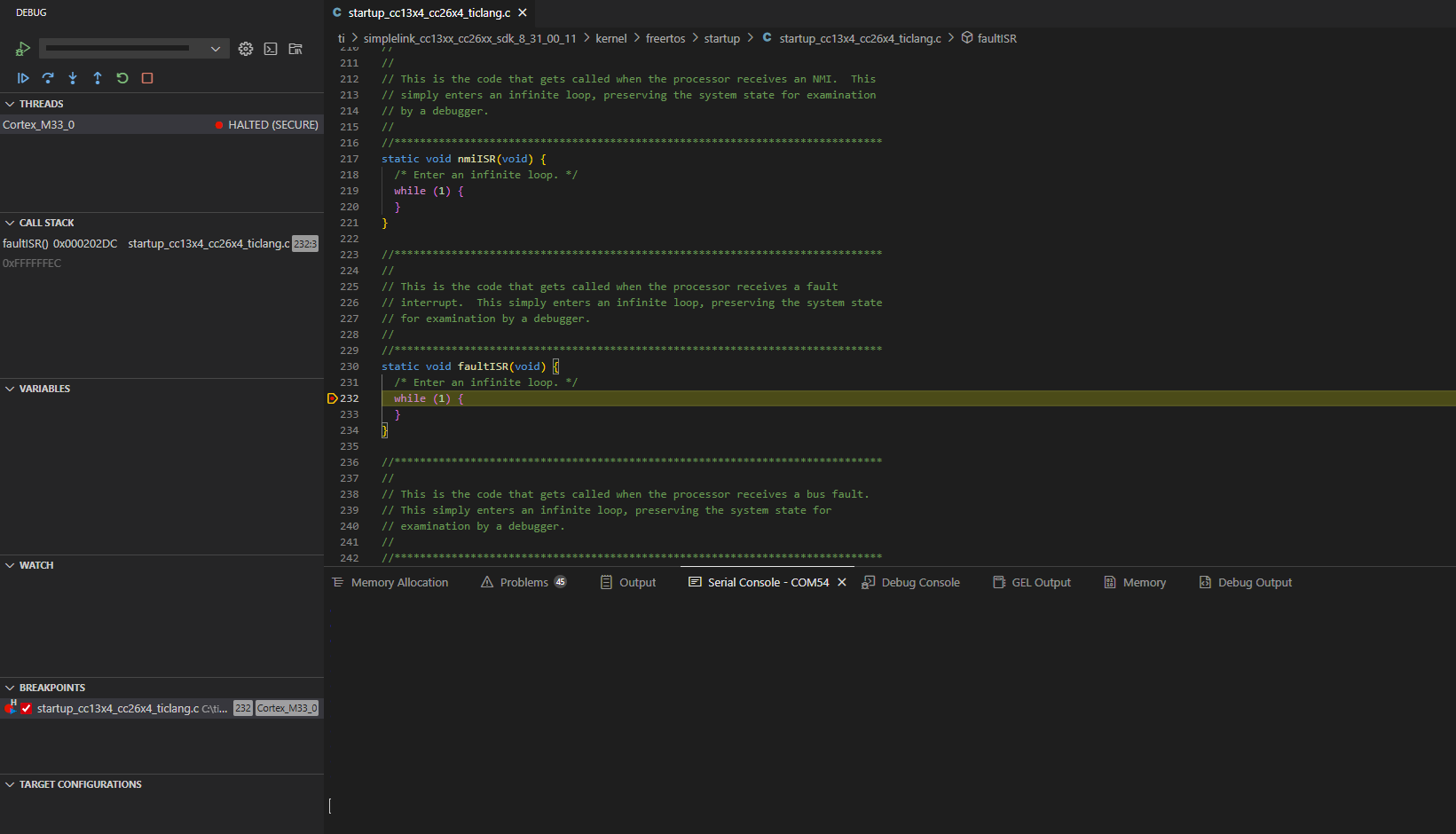The height and width of the screenshot is (834, 1456).
Task: Click the Step Over icon
Action: [48, 78]
